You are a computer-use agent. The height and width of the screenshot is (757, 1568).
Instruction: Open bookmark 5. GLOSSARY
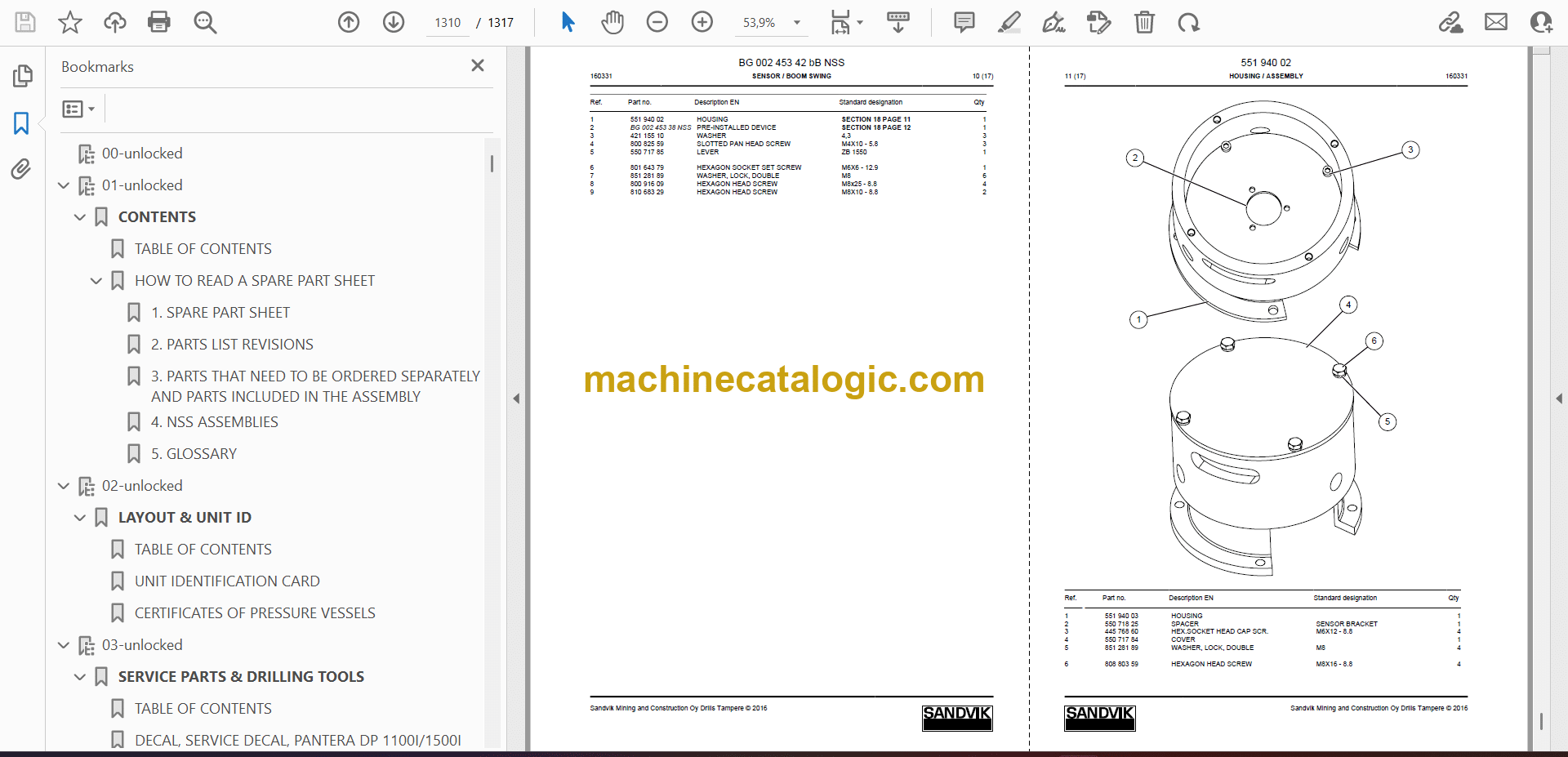[194, 454]
